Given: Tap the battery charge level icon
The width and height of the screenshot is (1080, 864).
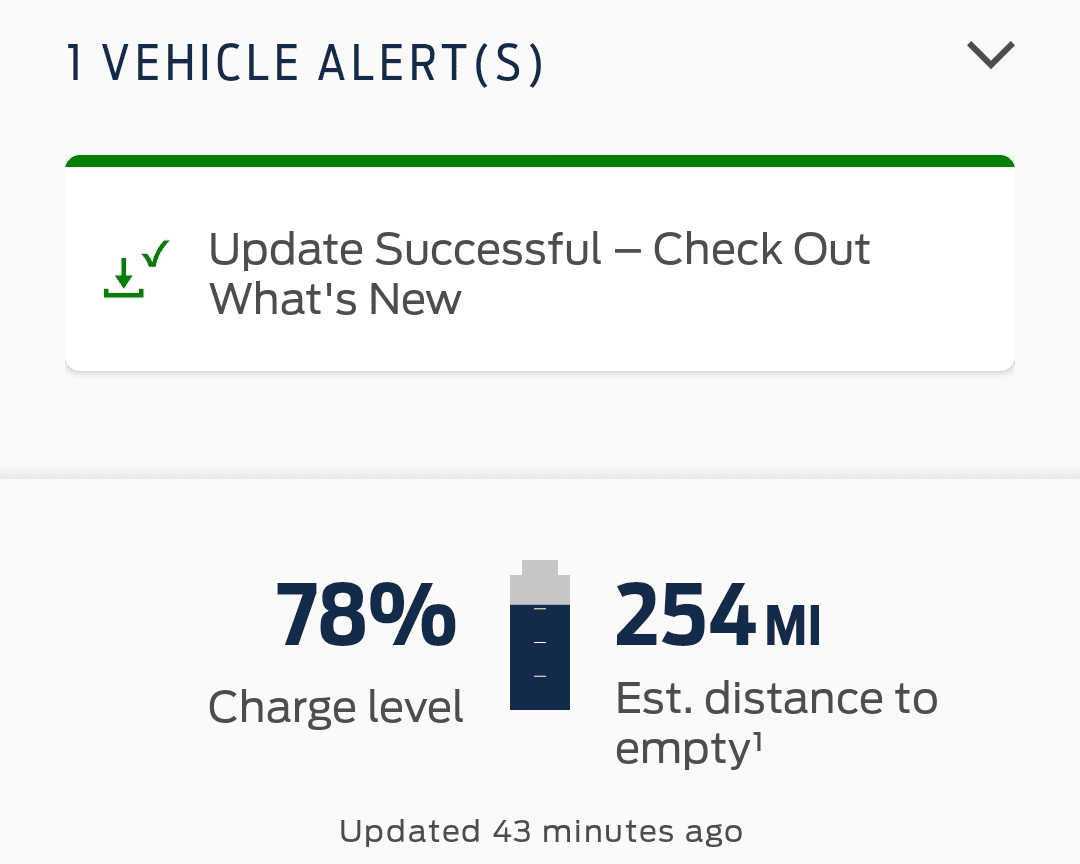Looking at the screenshot, I should coord(540,635).
